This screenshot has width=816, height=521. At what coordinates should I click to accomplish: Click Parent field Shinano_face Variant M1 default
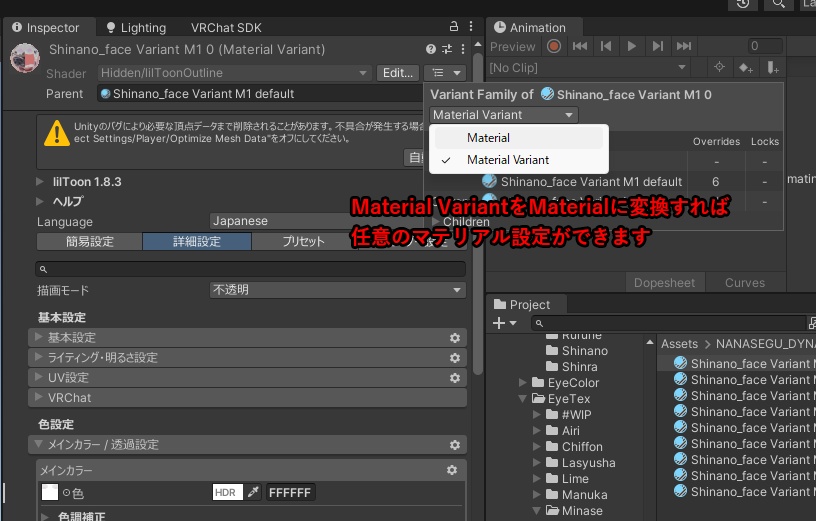(x=260, y=94)
